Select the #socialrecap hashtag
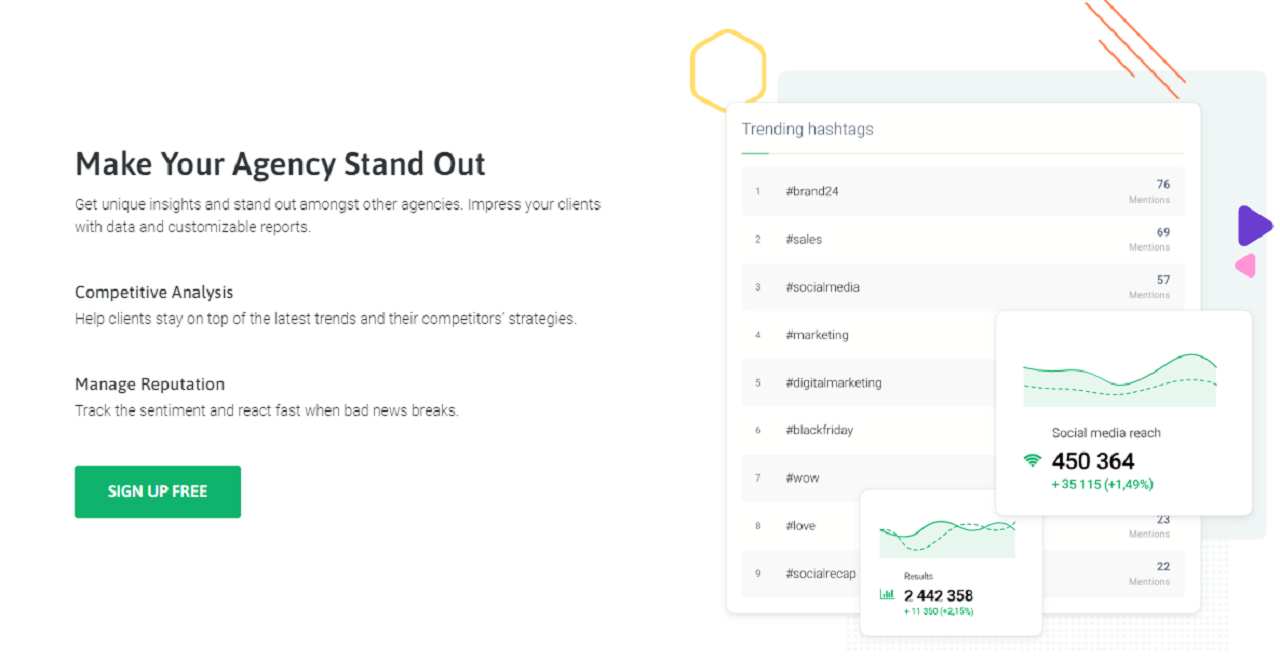 point(820,574)
